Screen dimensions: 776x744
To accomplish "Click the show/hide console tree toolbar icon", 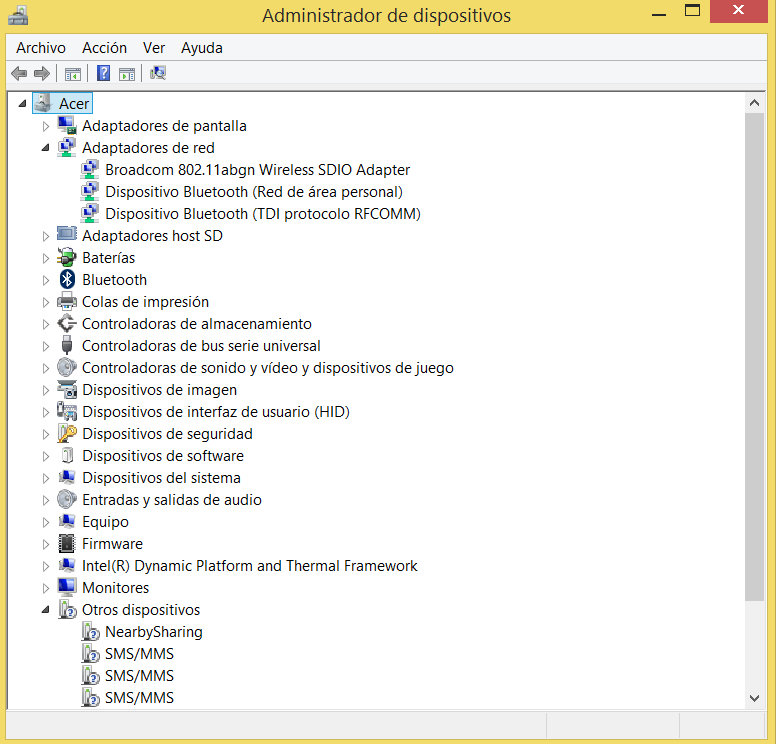I will click(x=73, y=74).
